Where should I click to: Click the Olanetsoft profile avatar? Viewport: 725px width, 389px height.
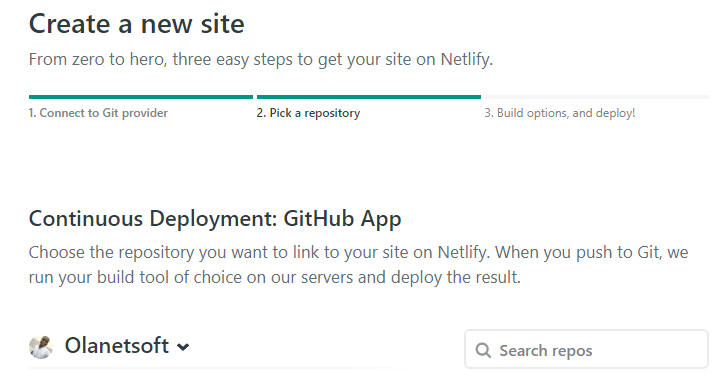click(x=41, y=347)
